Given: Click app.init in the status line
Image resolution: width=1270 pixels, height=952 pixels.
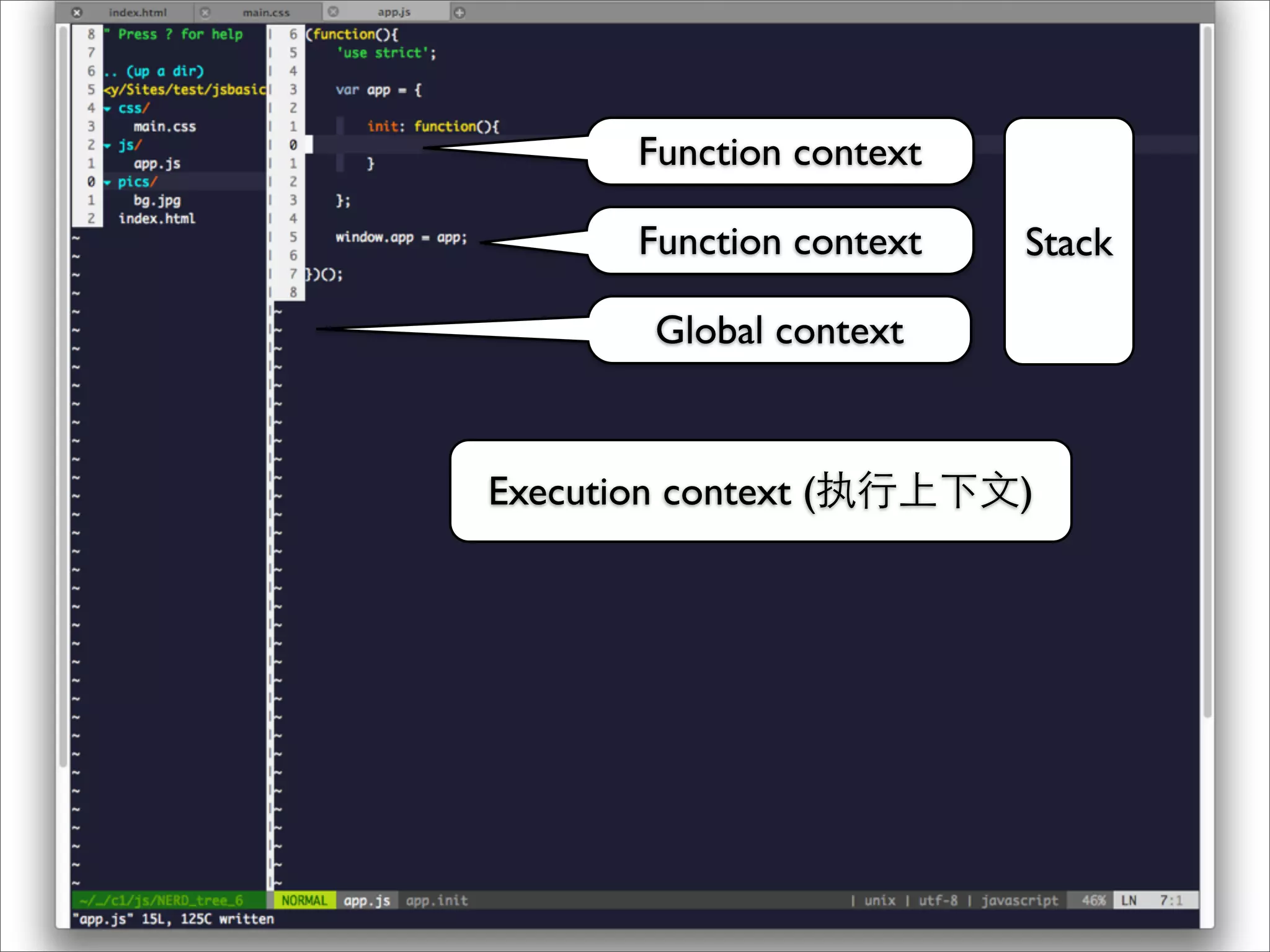Looking at the screenshot, I should (437, 900).
